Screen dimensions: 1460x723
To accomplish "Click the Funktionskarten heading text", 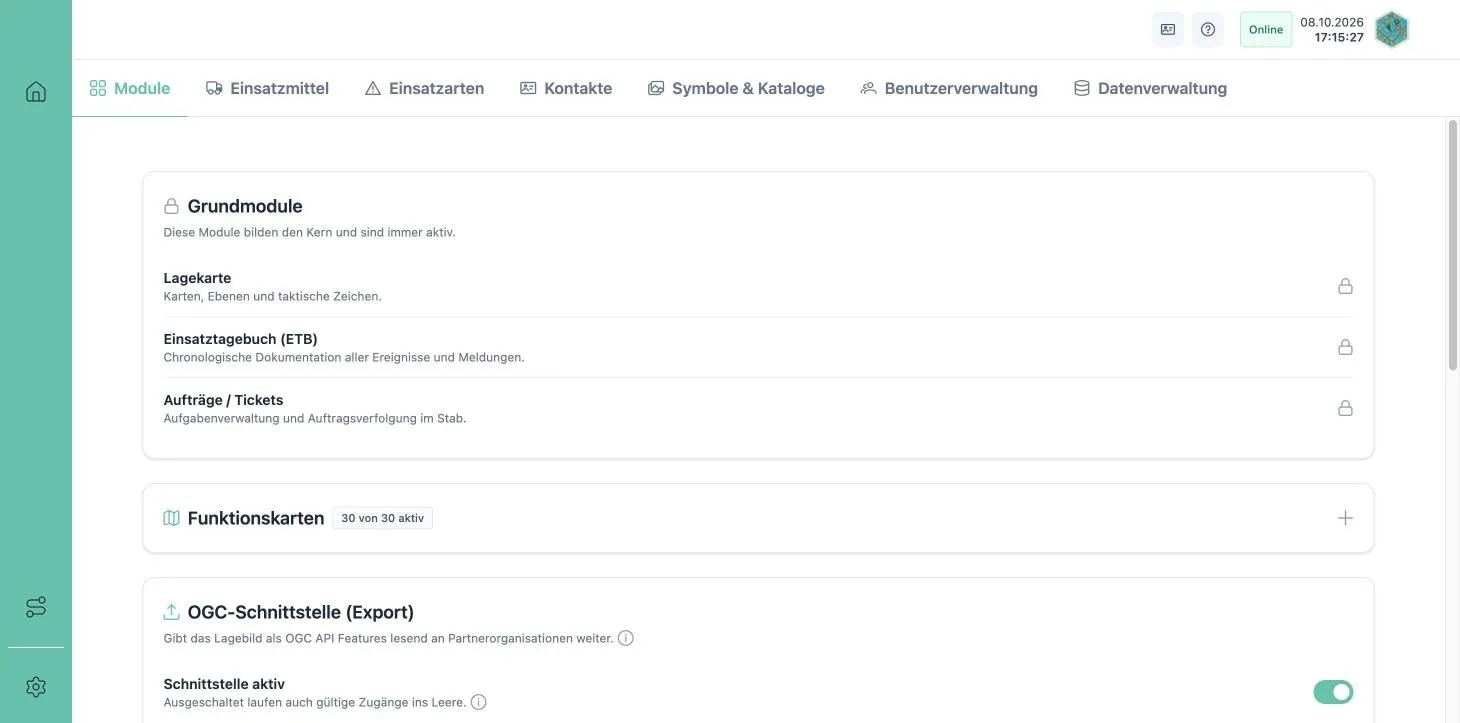I will (256, 518).
